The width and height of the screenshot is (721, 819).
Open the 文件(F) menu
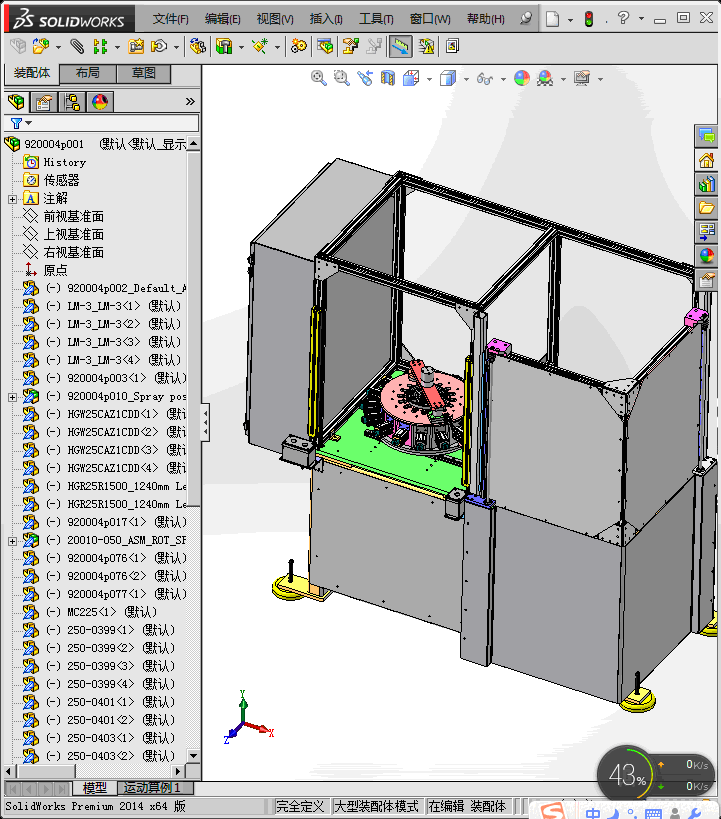pos(170,19)
